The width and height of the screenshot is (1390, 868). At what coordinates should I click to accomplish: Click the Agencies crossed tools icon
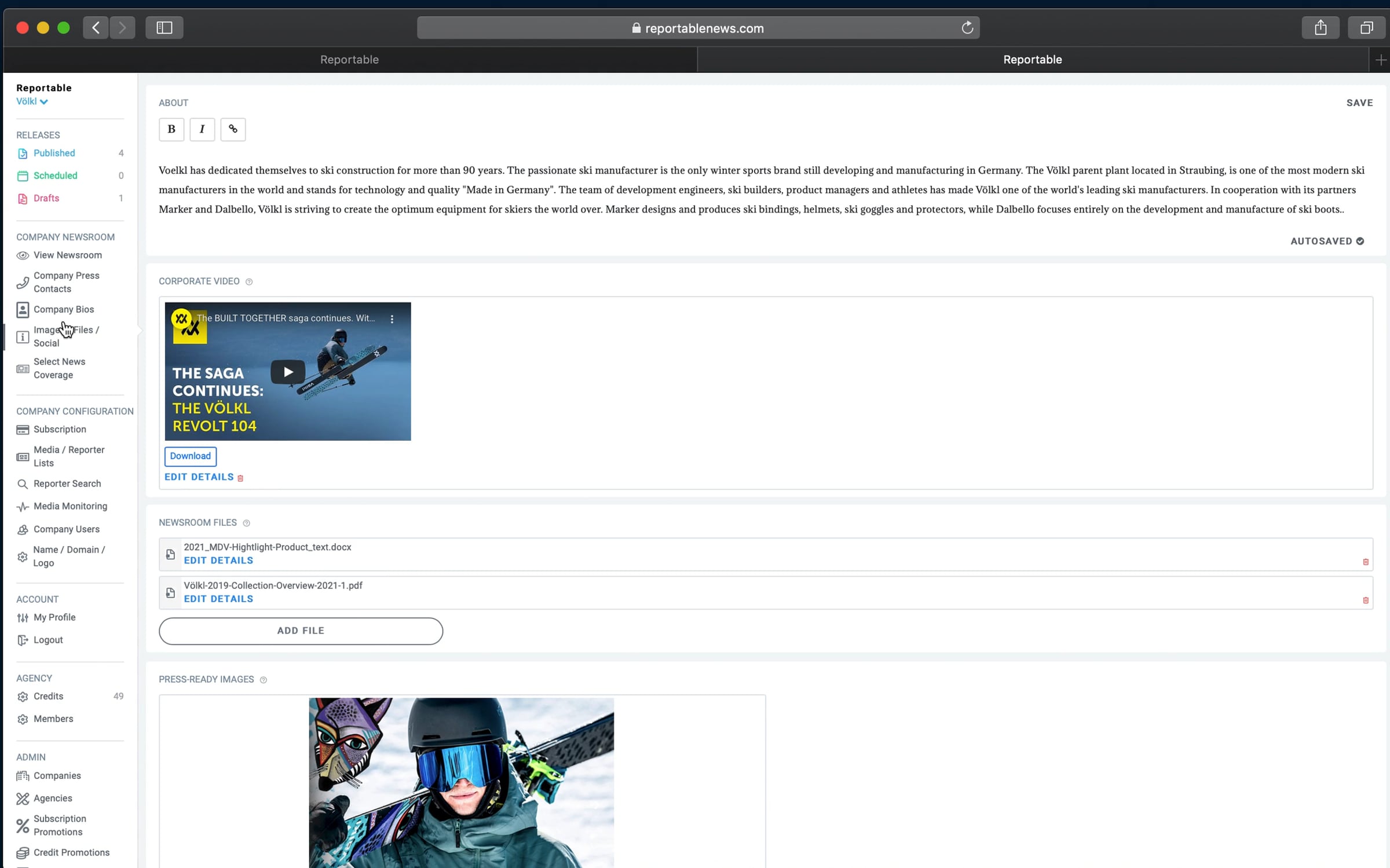click(23, 799)
